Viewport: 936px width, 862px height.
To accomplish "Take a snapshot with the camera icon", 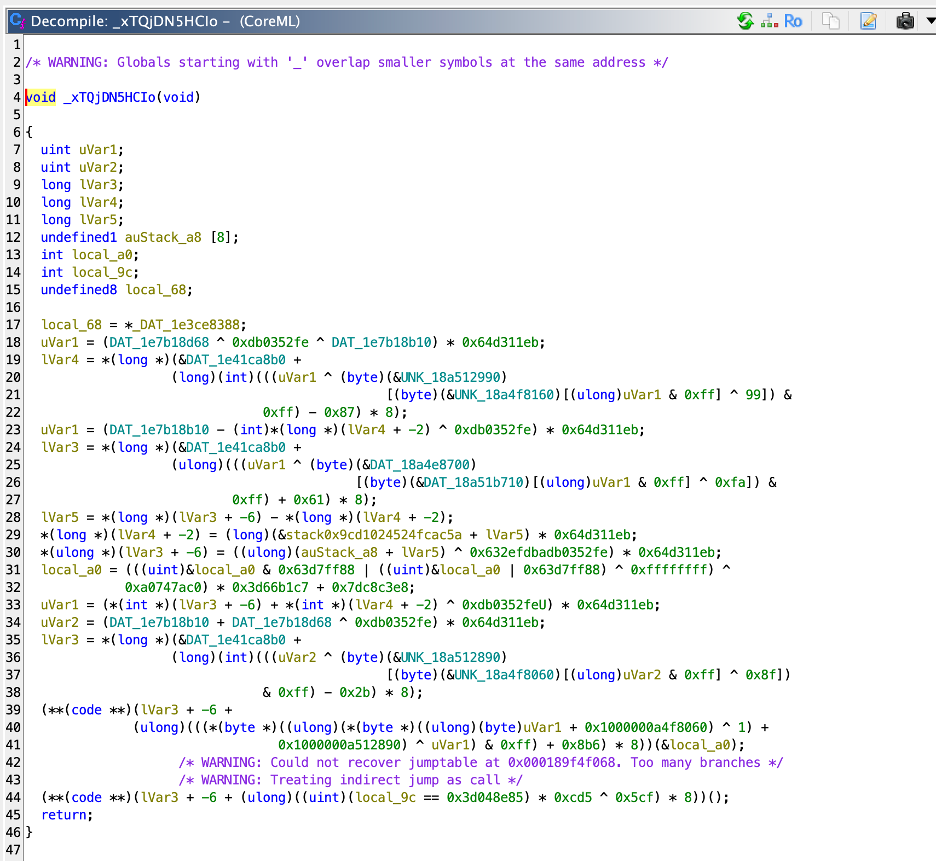I will click(x=905, y=20).
